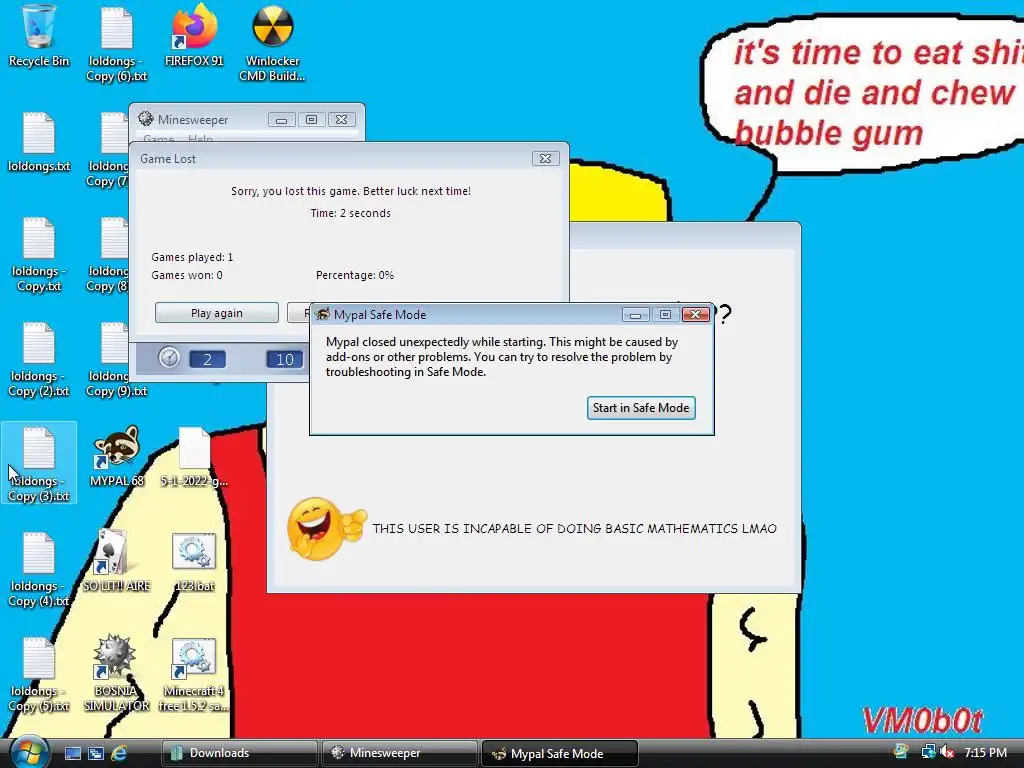The height and width of the screenshot is (768, 1024).
Task: Open Winlocker CMD Build radiation icon
Action: point(272,44)
